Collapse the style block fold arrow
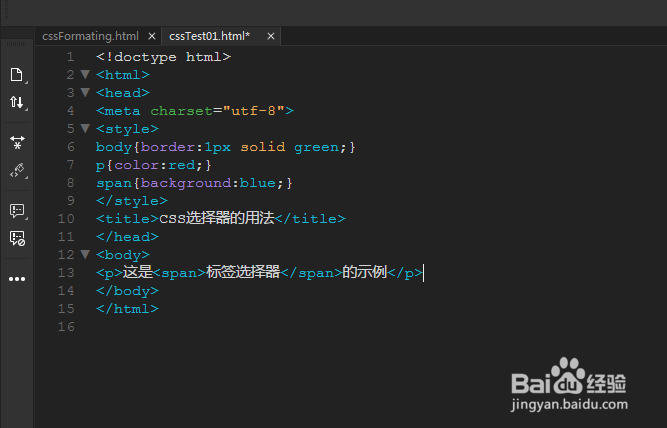Viewport: 667px width, 428px height. (x=85, y=129)
